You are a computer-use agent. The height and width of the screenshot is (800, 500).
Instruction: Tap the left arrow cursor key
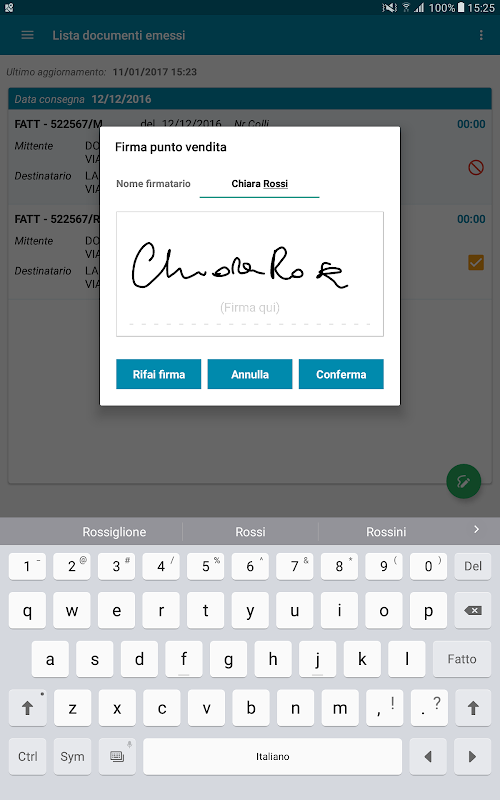[x=428, y=756]
